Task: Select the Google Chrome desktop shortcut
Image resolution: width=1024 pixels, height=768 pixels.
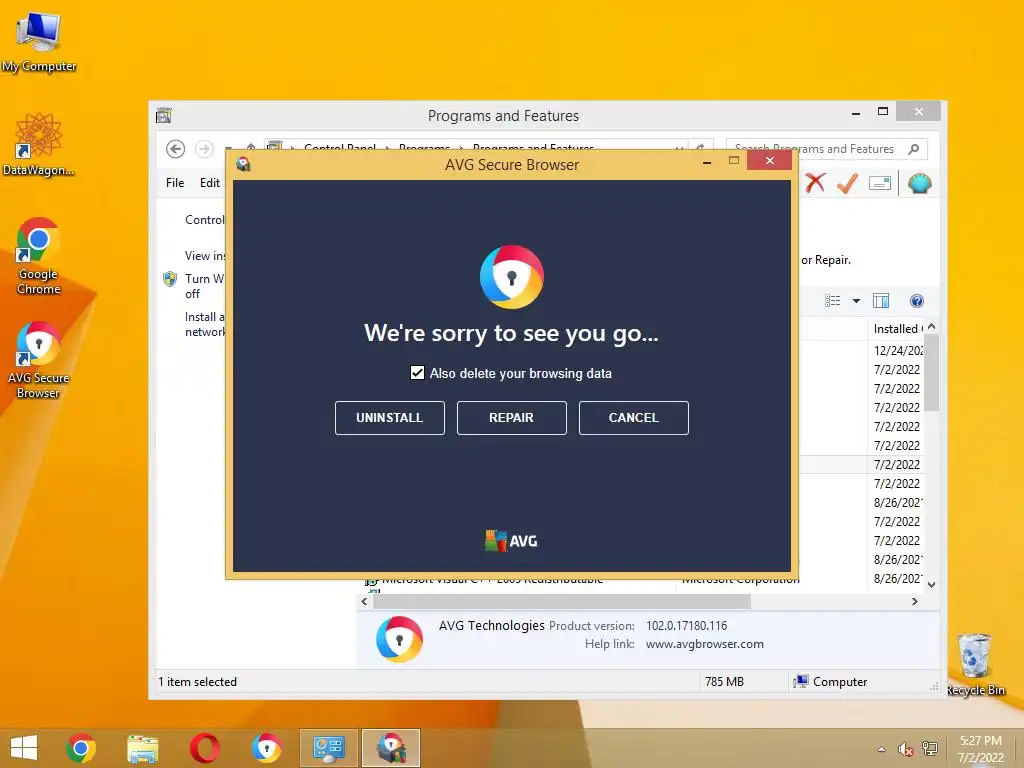Action: click(39, 256)
